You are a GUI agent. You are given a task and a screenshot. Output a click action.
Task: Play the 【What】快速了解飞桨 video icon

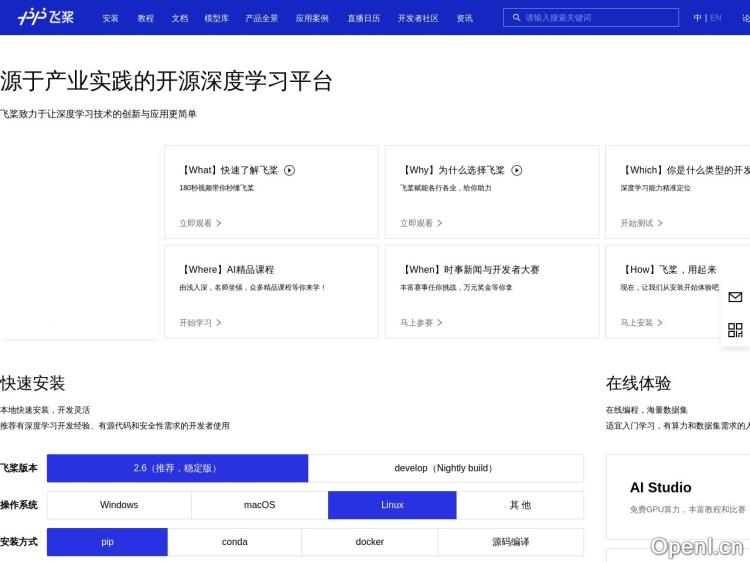coord(289,170)
